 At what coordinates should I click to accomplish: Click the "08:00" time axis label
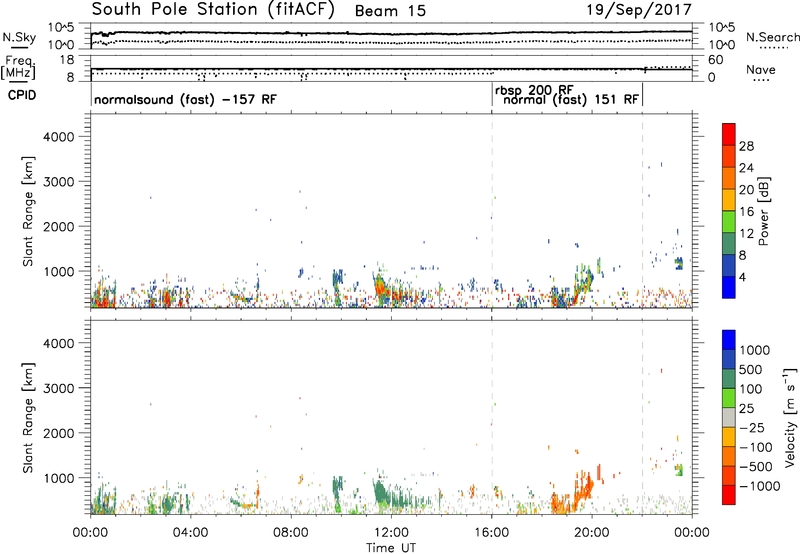tap(291, 533)
